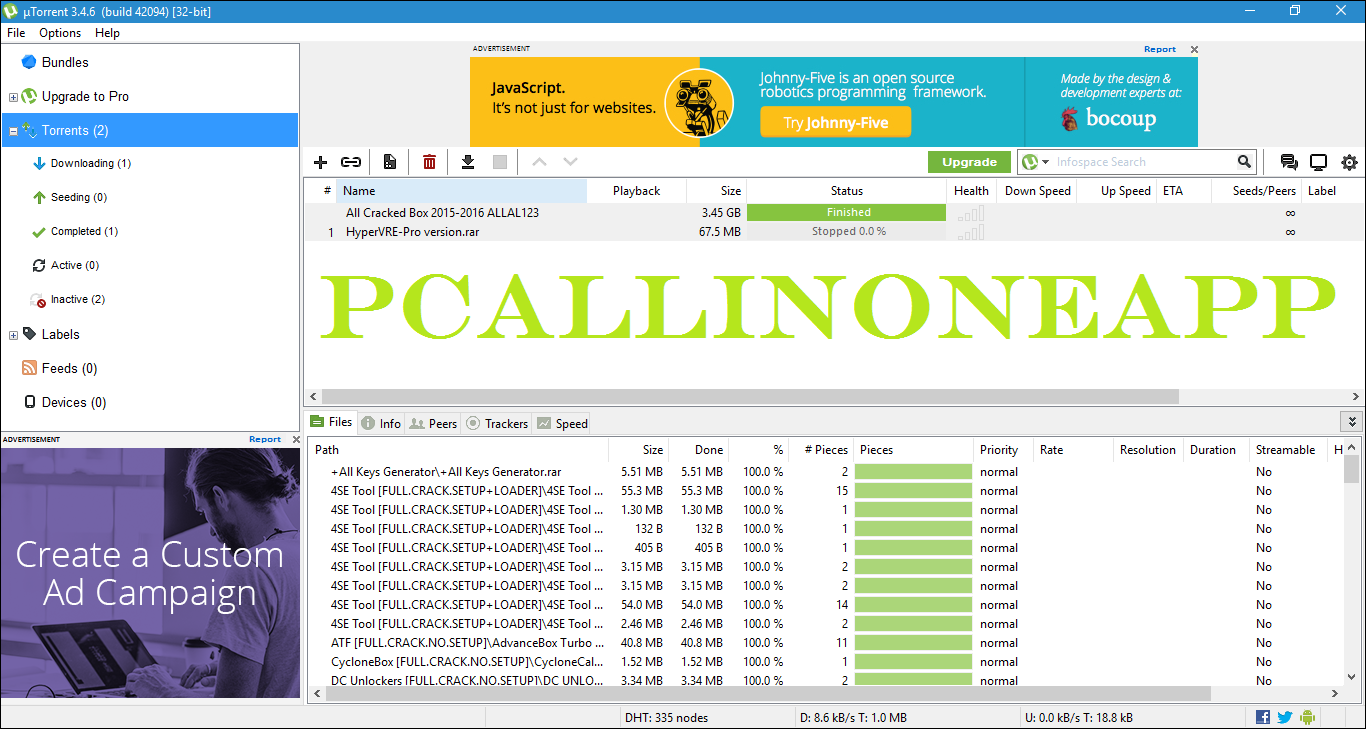The image size is (1366, 729).
Task: Open the chat bubbles icon in toolbar
Action: [1289, 162]
